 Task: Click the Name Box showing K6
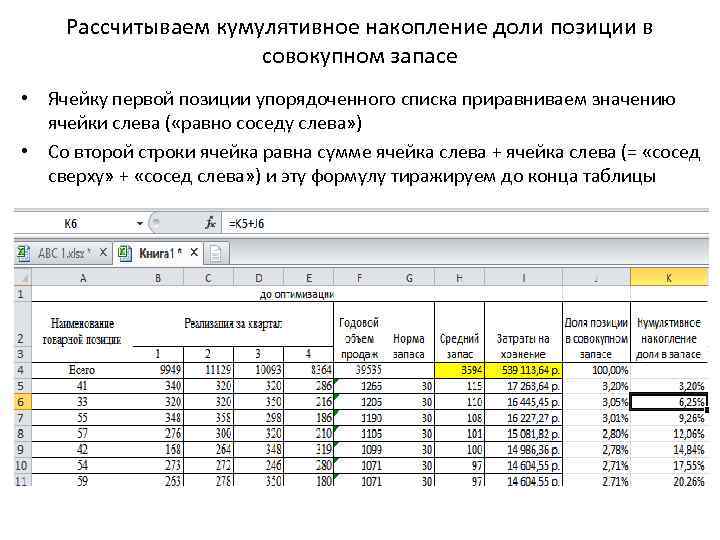[x=71, y=224]
